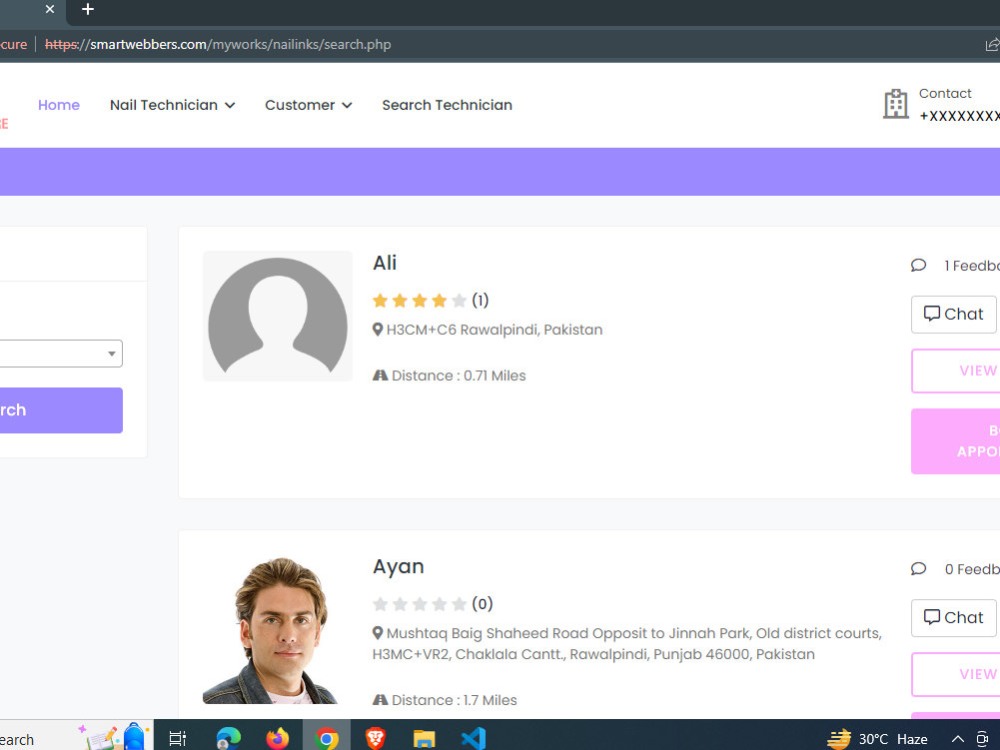
Task: Click the Mushtaq Baig Shaheed Road address
Action: (x=627, y=643)
